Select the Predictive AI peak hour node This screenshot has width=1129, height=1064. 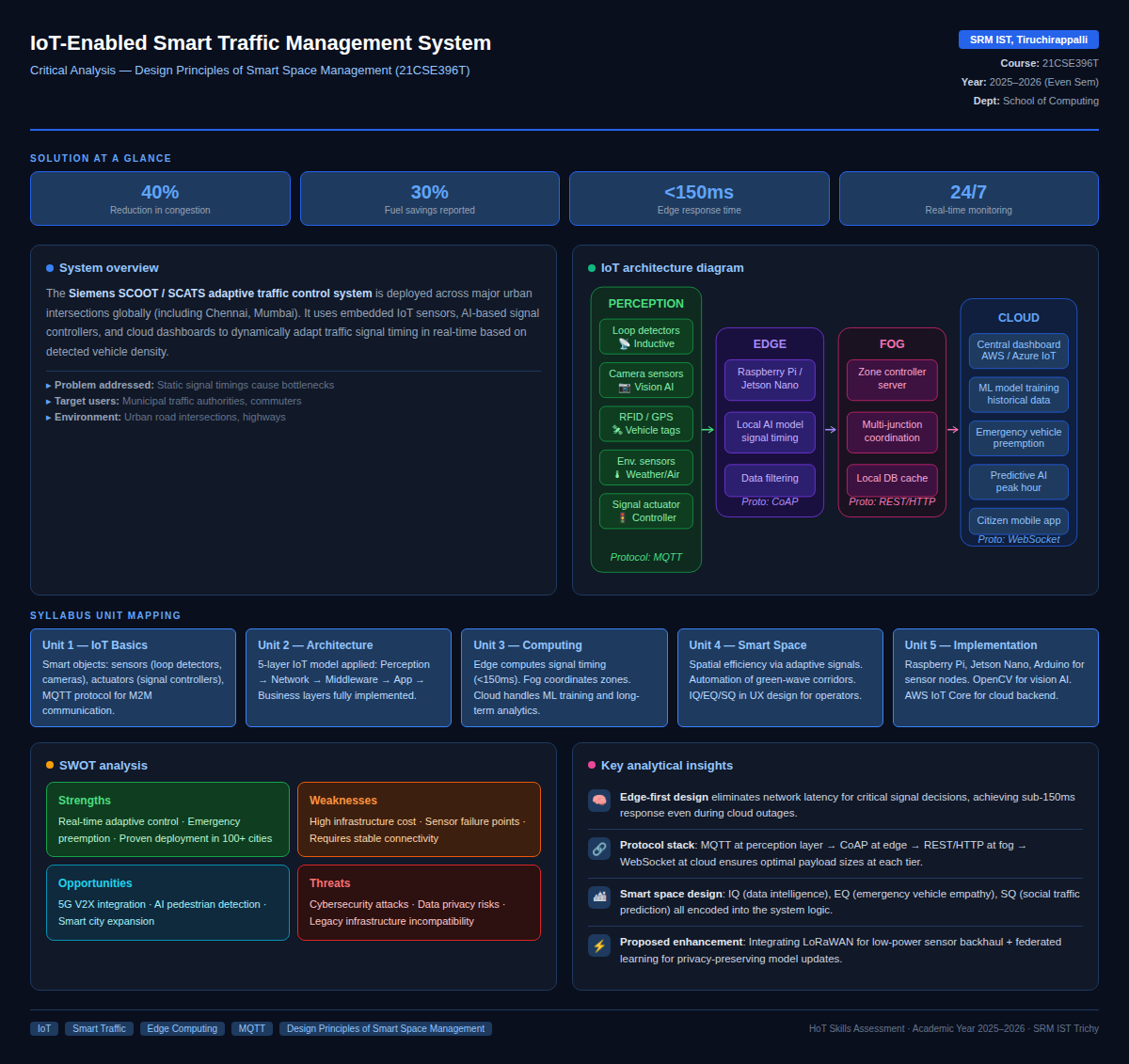[1019, 482]
